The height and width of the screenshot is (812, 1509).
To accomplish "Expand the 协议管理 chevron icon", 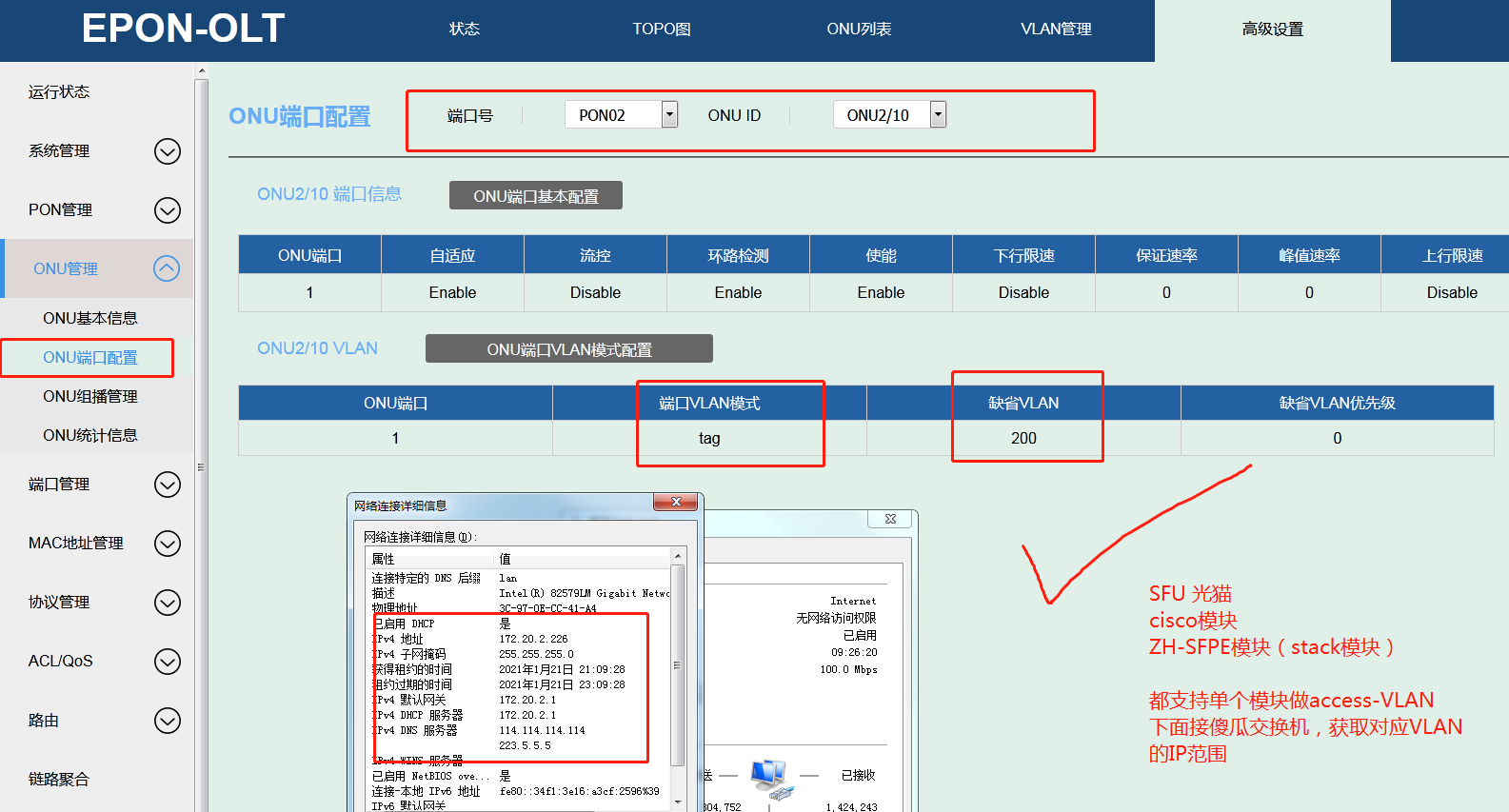I will (x=168, y=603).
